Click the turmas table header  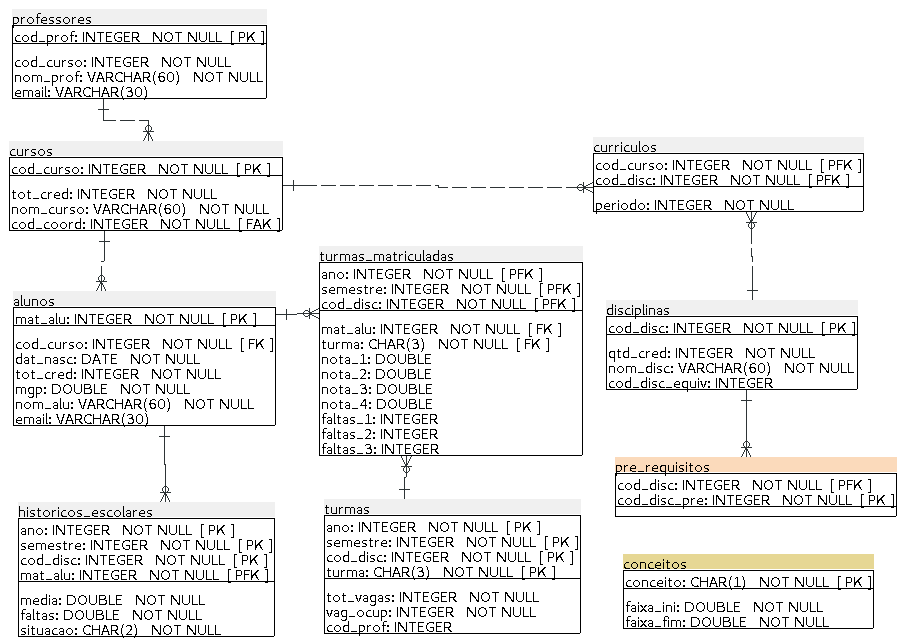point(347,509)
